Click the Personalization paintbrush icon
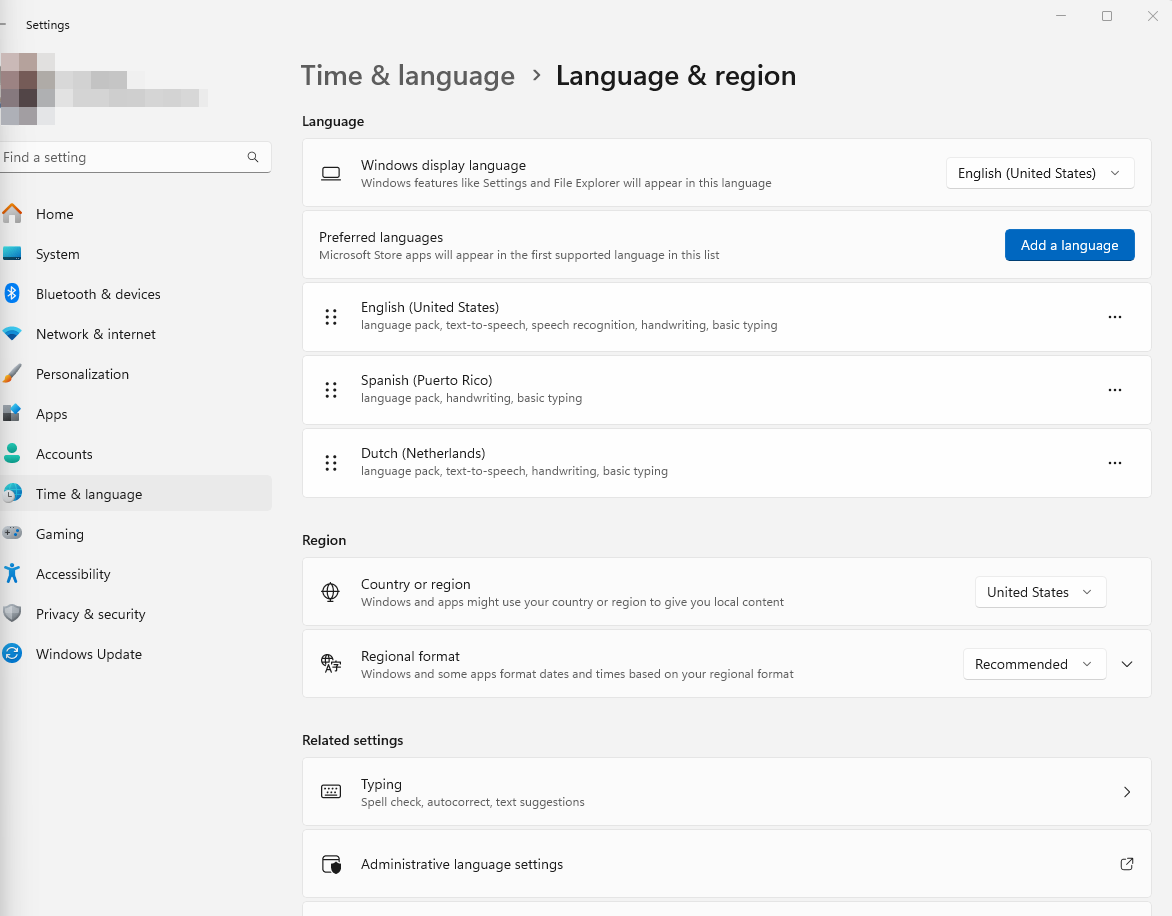This screenshot has width=1172, height=916. pyautogui.click(x=12, y=374)
